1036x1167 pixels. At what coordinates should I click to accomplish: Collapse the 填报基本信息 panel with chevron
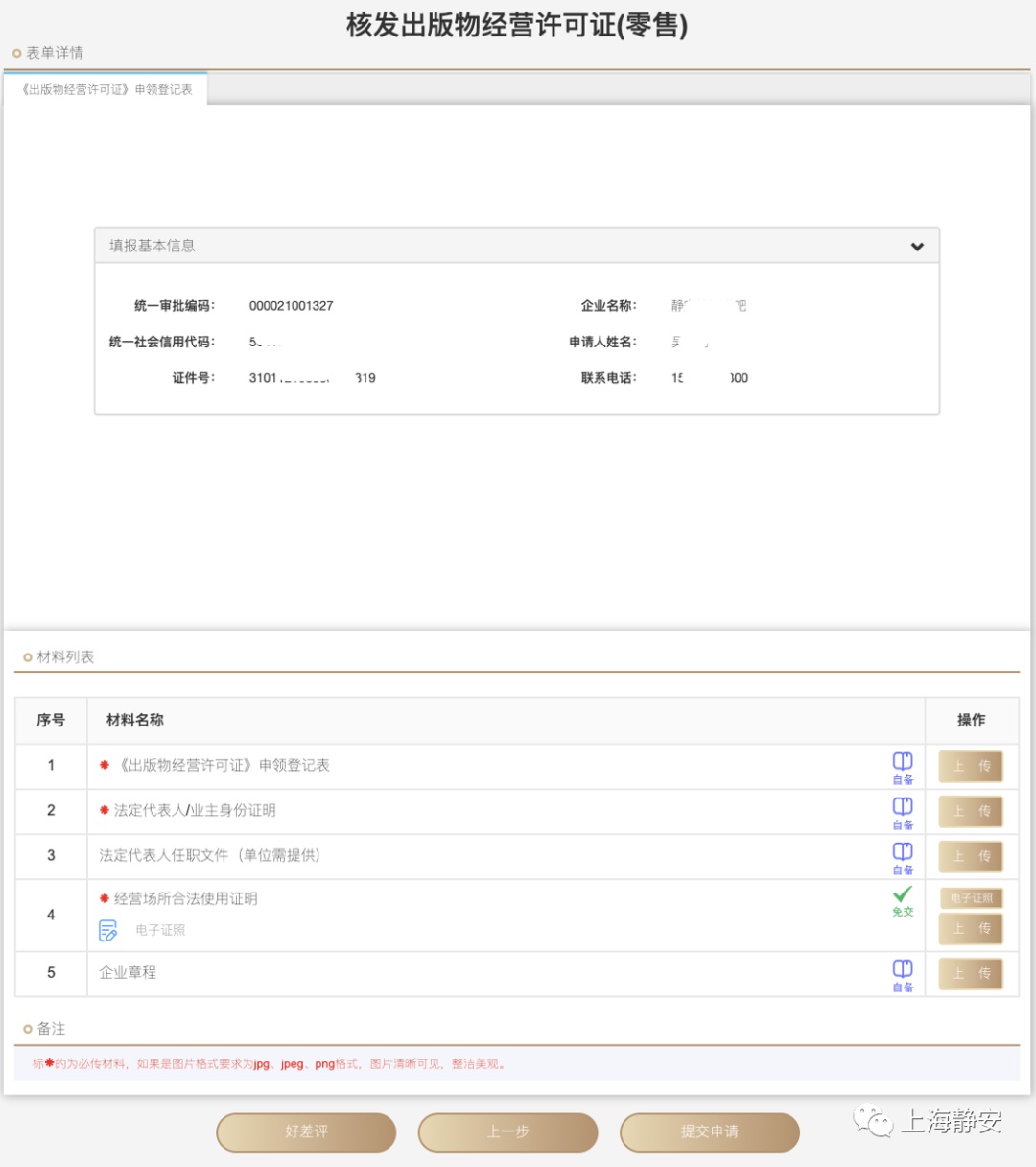coord(917,247)
